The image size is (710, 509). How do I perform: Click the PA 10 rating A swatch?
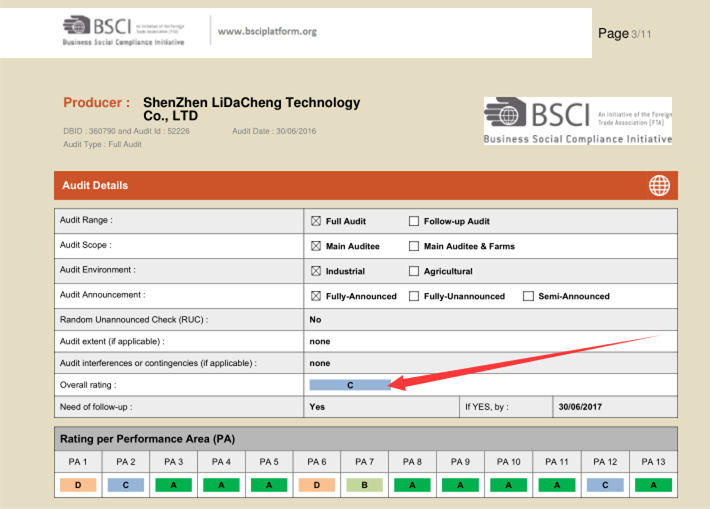[509, 485]
